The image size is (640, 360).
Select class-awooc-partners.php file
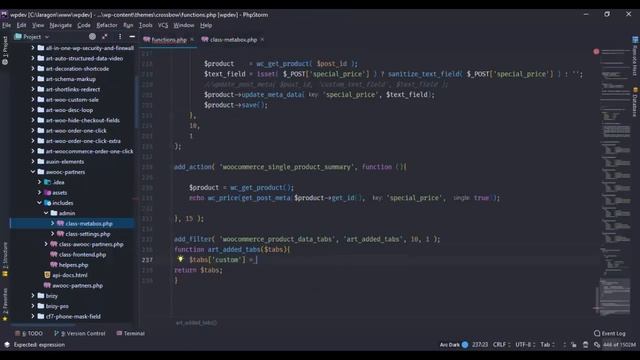[x=91, y=244]
